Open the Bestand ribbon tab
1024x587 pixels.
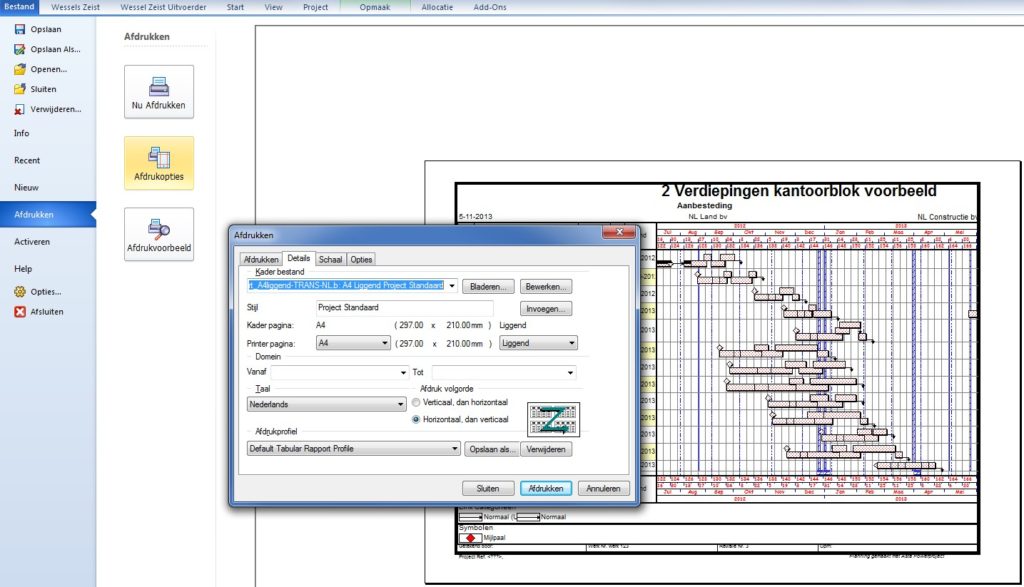pos(19,7)
